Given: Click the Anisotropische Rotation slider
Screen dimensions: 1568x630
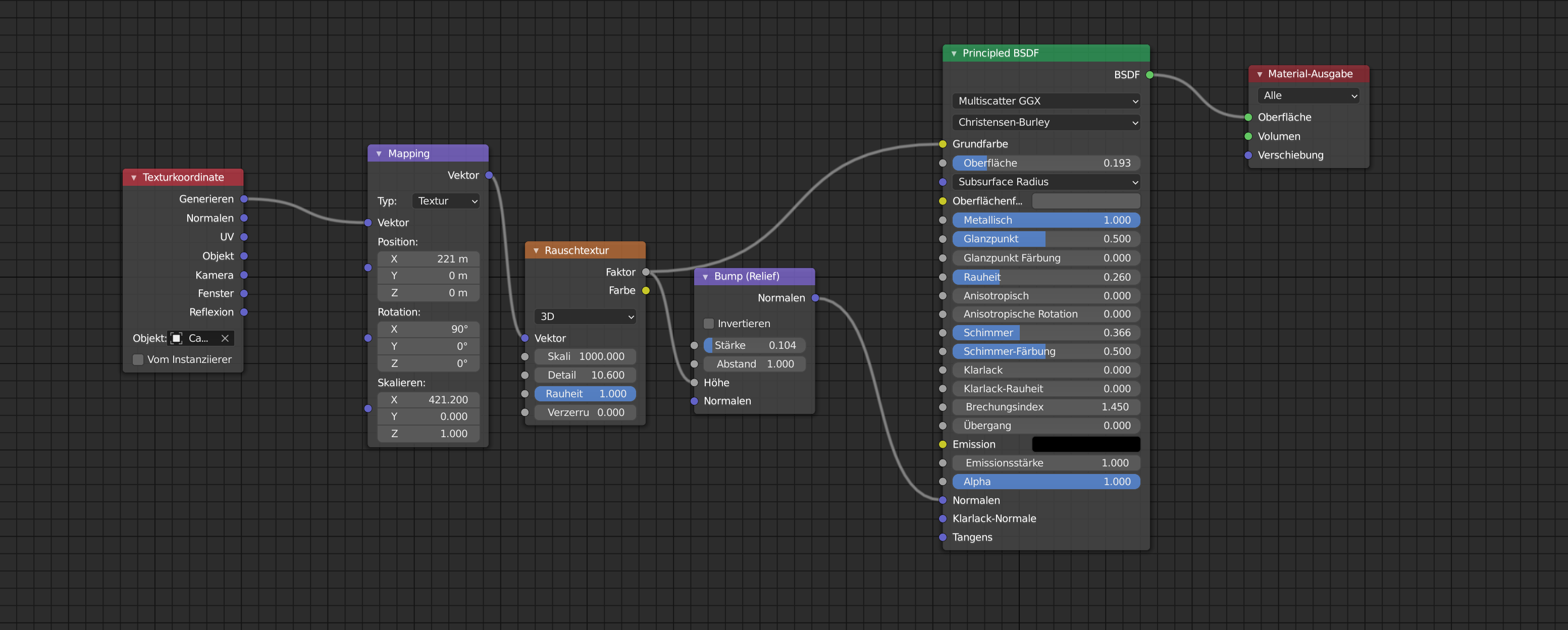Looking at the screenshot, I should [1046, 314].
